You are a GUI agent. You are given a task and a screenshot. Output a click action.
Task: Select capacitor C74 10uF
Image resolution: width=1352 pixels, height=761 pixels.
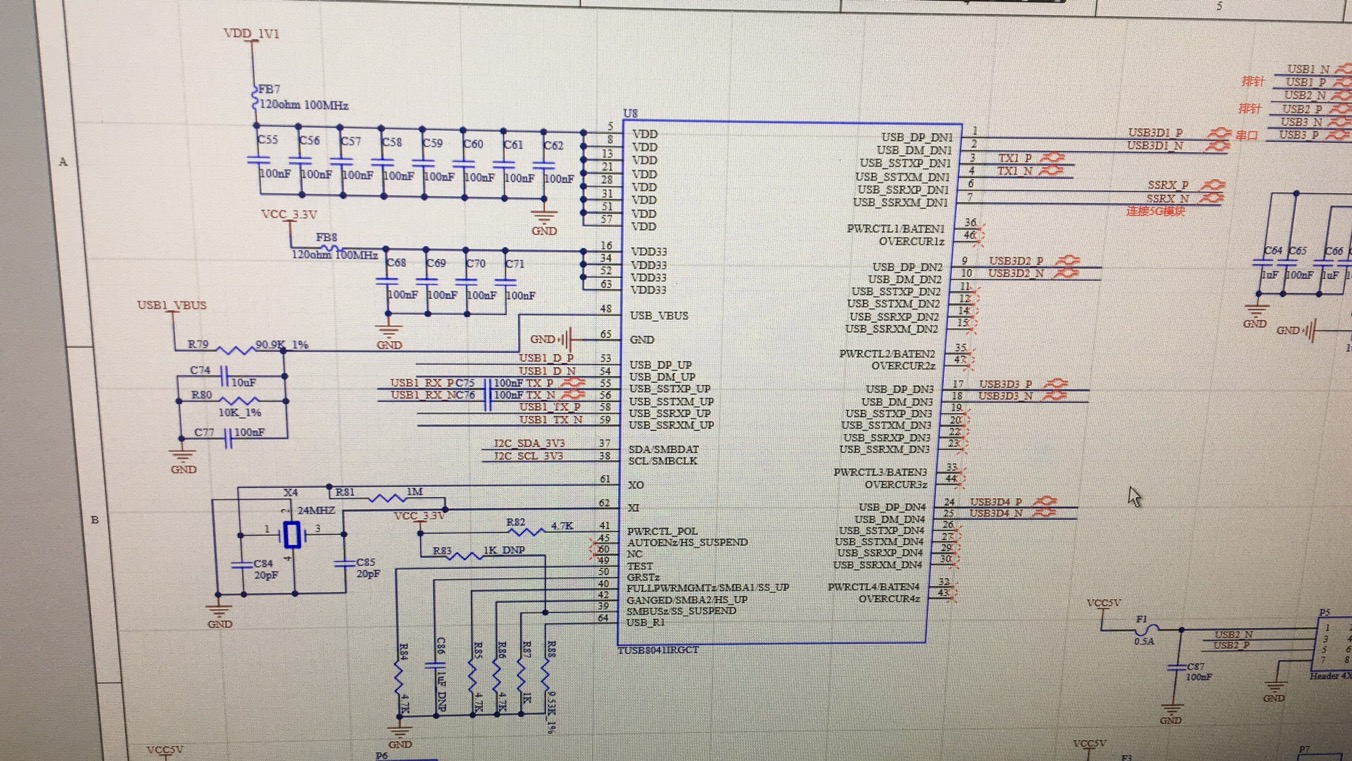226,376
